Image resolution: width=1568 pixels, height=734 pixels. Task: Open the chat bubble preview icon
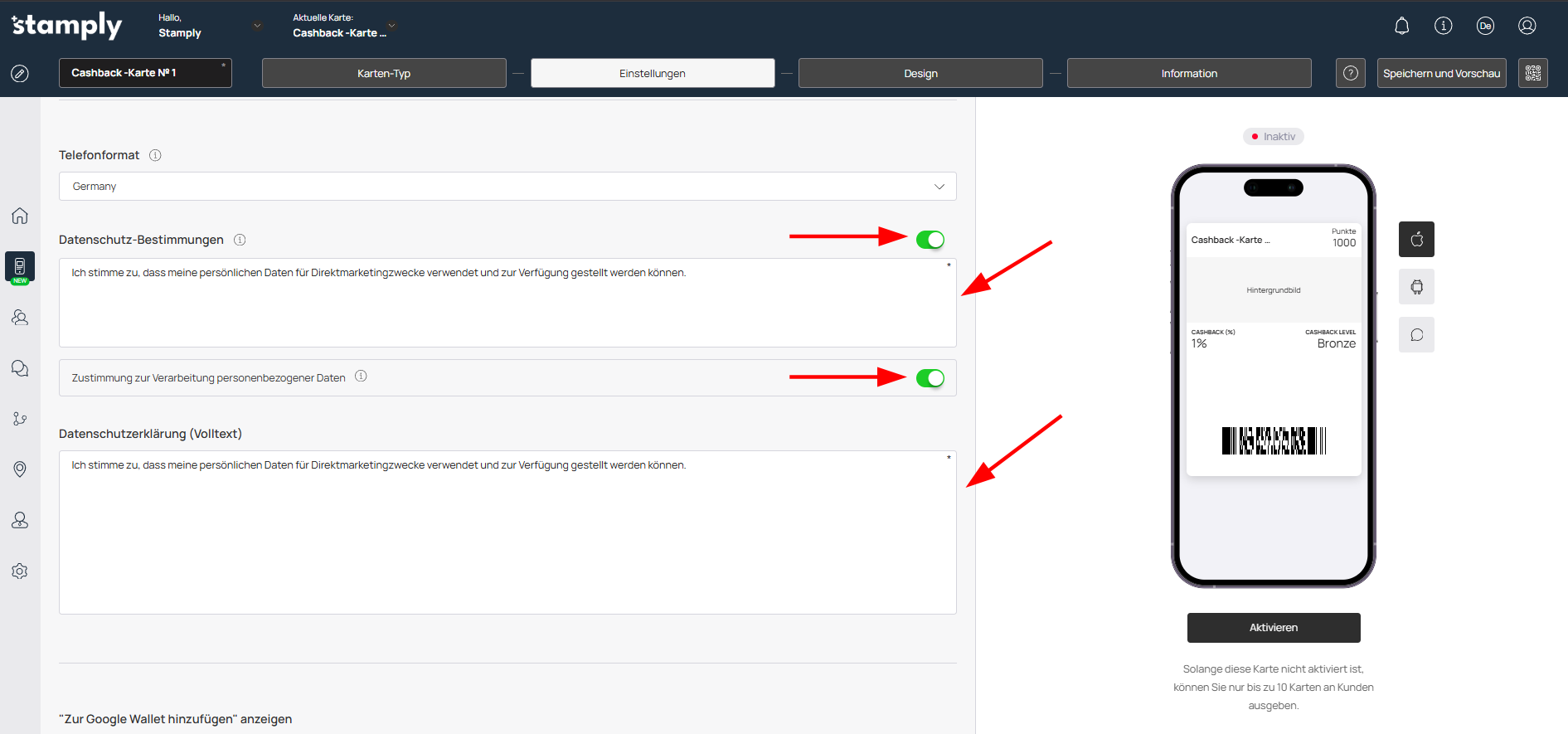pyautogui.click(x=1416, y=335)
